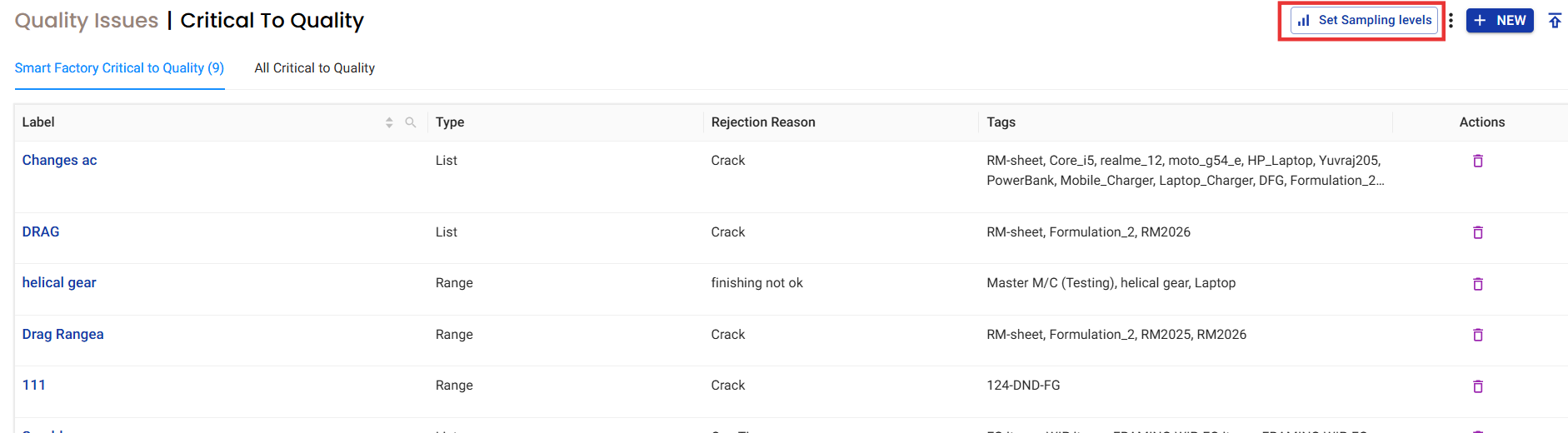Click the NEW button

1499,21
